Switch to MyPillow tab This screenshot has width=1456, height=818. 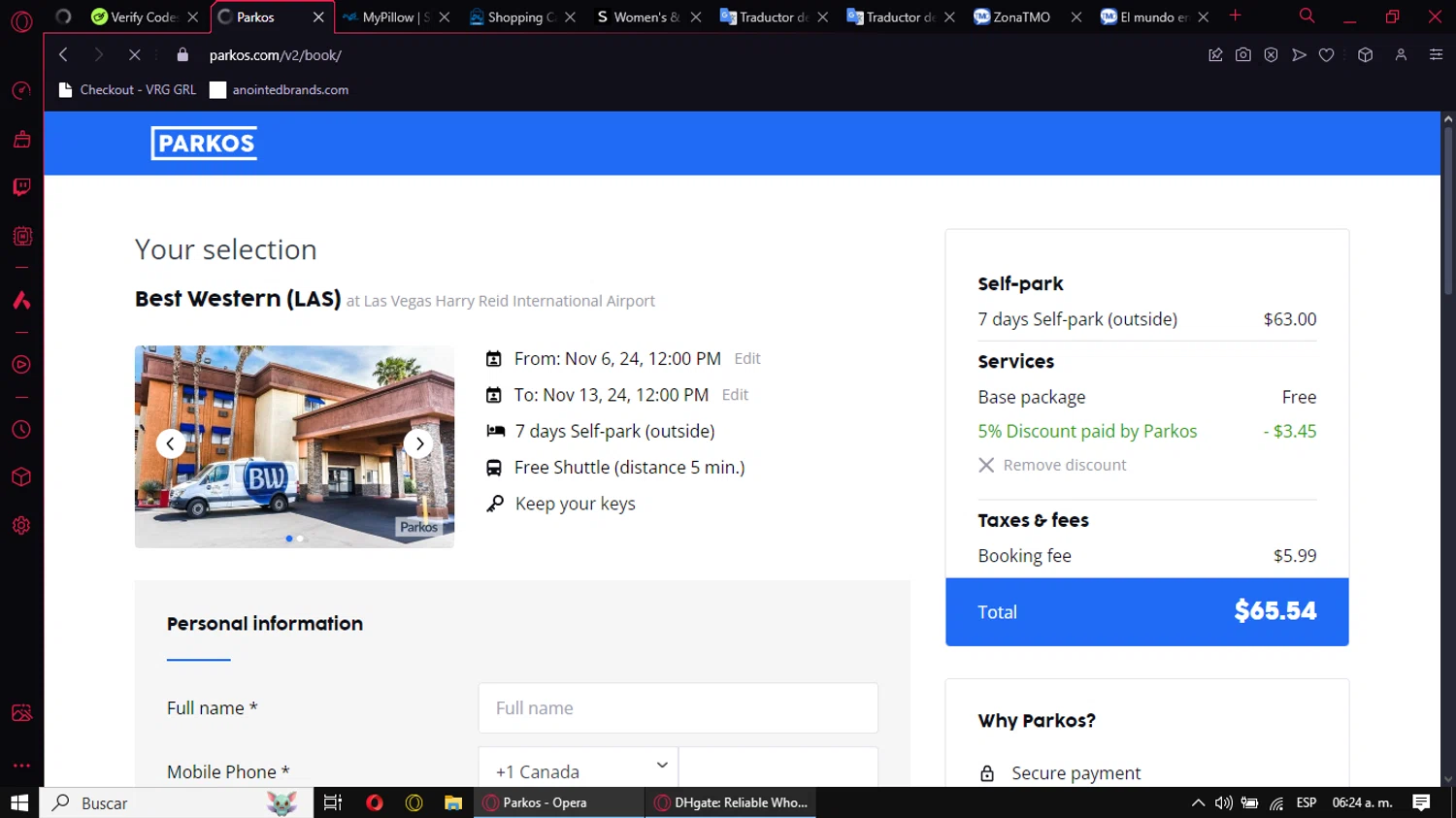(x=395, y=16)
